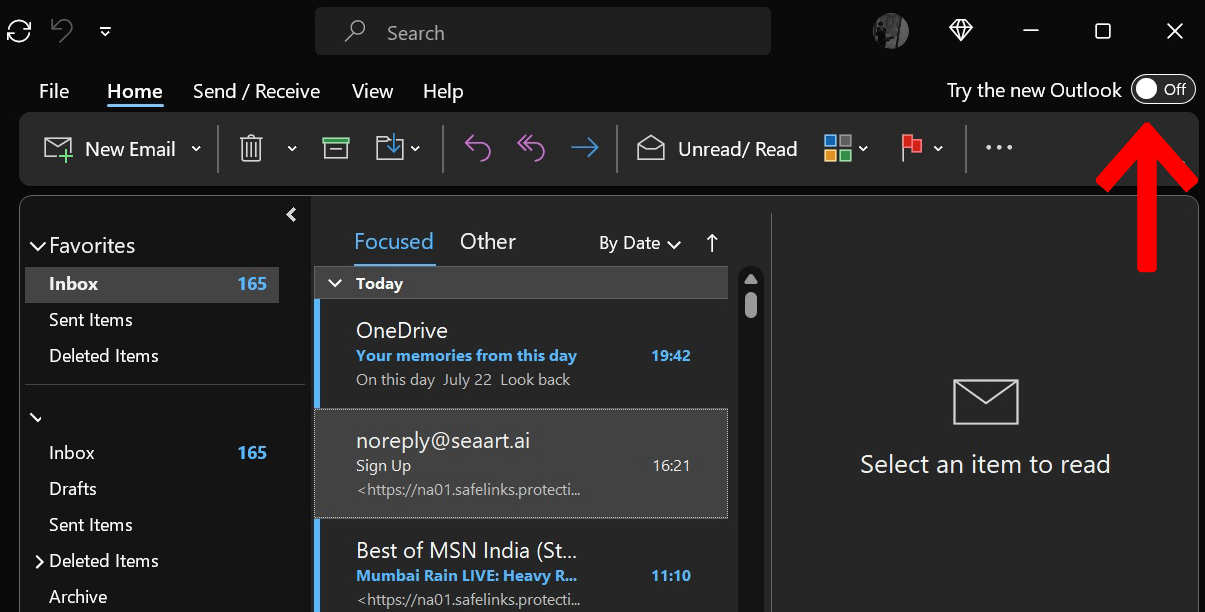Switch to the View tab

pyautogui.click(x=372, y=91)
